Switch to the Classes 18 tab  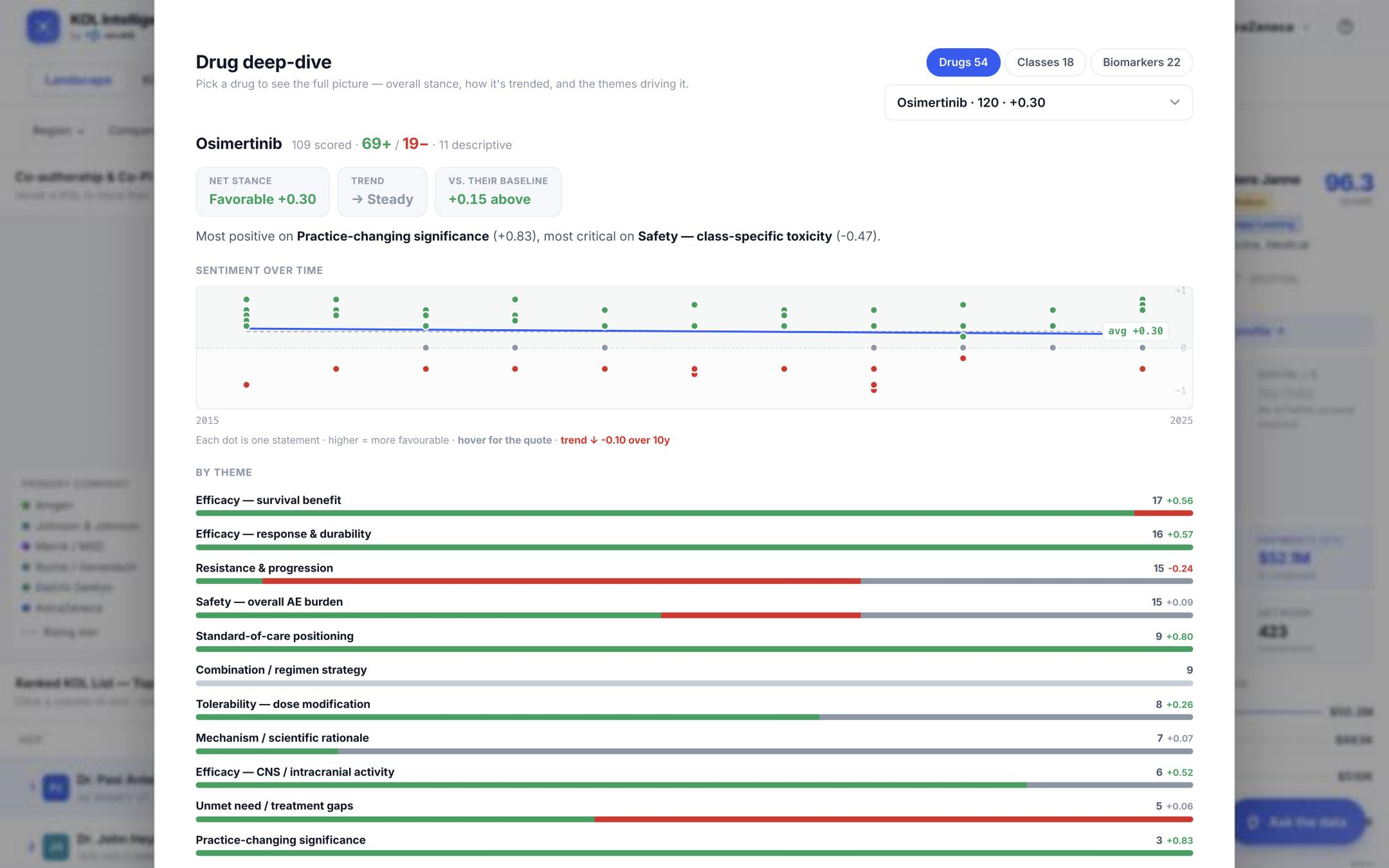point(1045,62)
